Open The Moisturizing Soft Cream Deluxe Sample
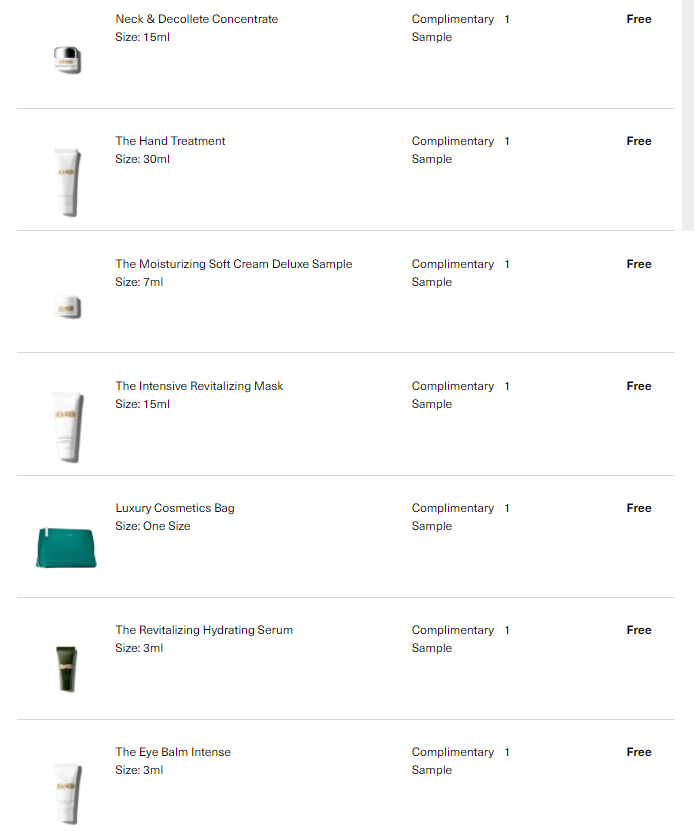The width and height of the screenshot is (694, 833). tap(234, 264)
